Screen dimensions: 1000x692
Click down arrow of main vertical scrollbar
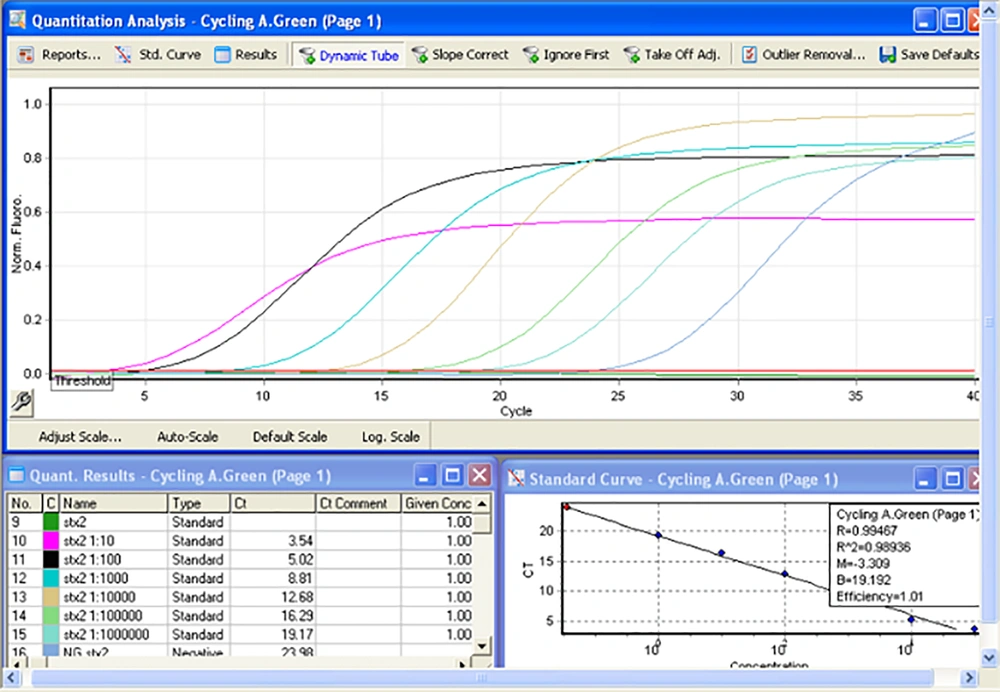(989, 657)
